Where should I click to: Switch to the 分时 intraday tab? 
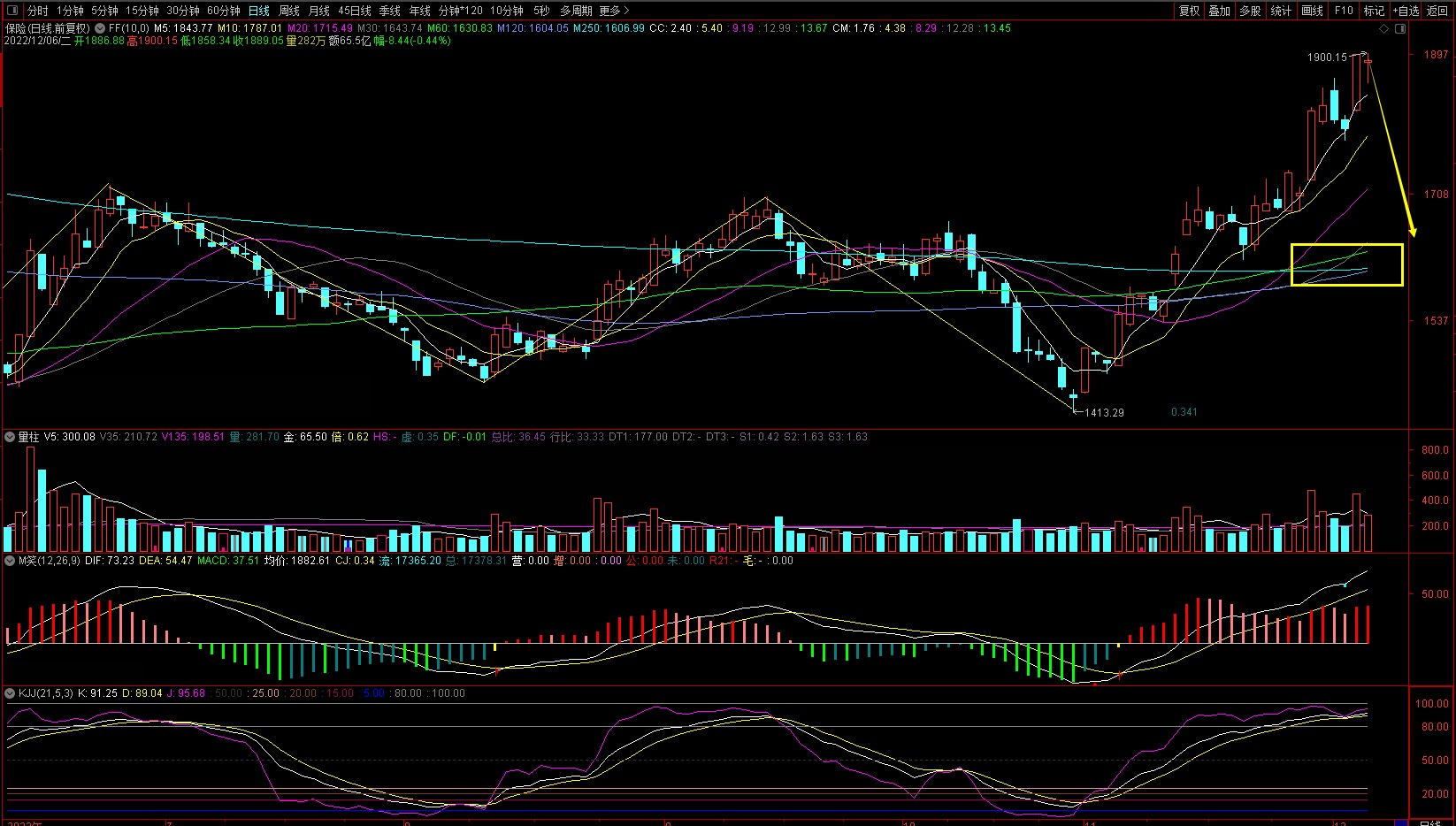click(x=37, y=11)
